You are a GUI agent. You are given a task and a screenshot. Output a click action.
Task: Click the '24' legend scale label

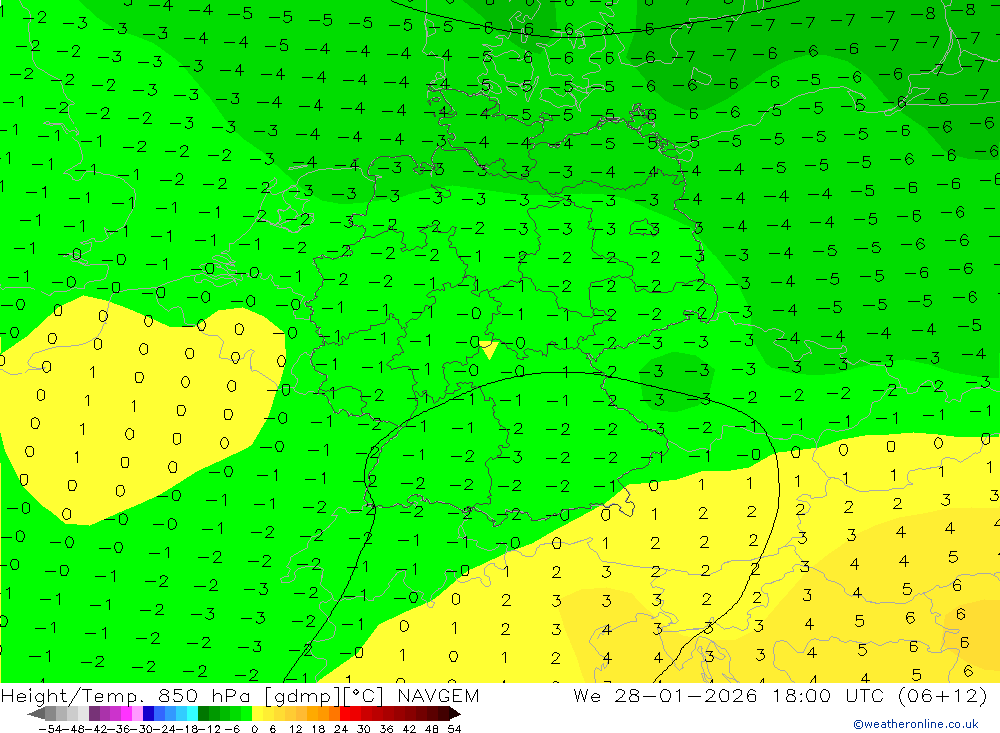(x=341, y=729)
